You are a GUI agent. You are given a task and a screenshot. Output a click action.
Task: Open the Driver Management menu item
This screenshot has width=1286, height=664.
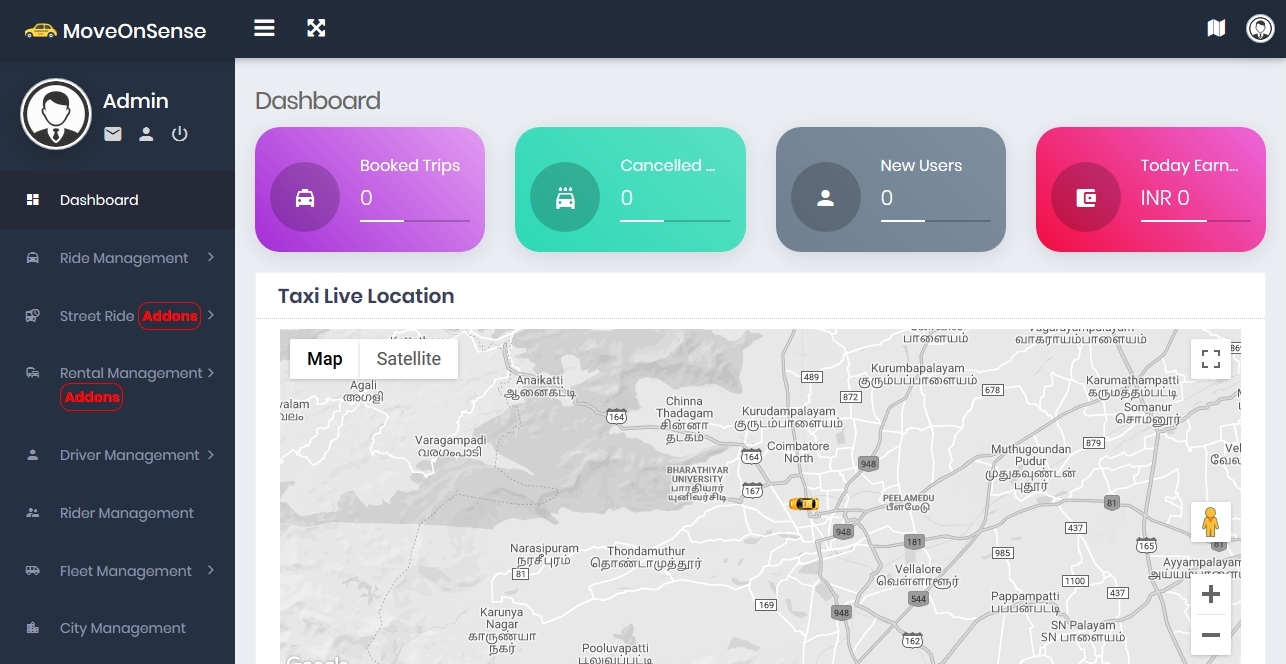pyautogui.click(x=117, y=455)
